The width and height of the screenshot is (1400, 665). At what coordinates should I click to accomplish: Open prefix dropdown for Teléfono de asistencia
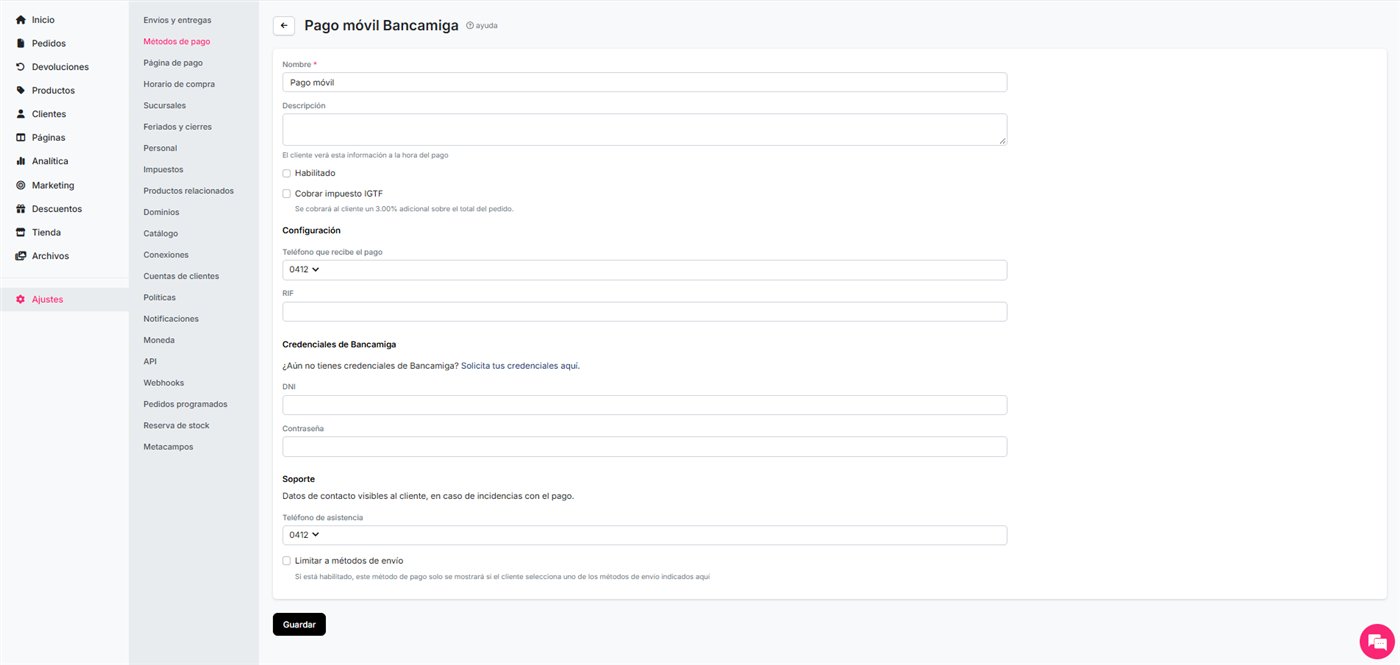[305, 535]
